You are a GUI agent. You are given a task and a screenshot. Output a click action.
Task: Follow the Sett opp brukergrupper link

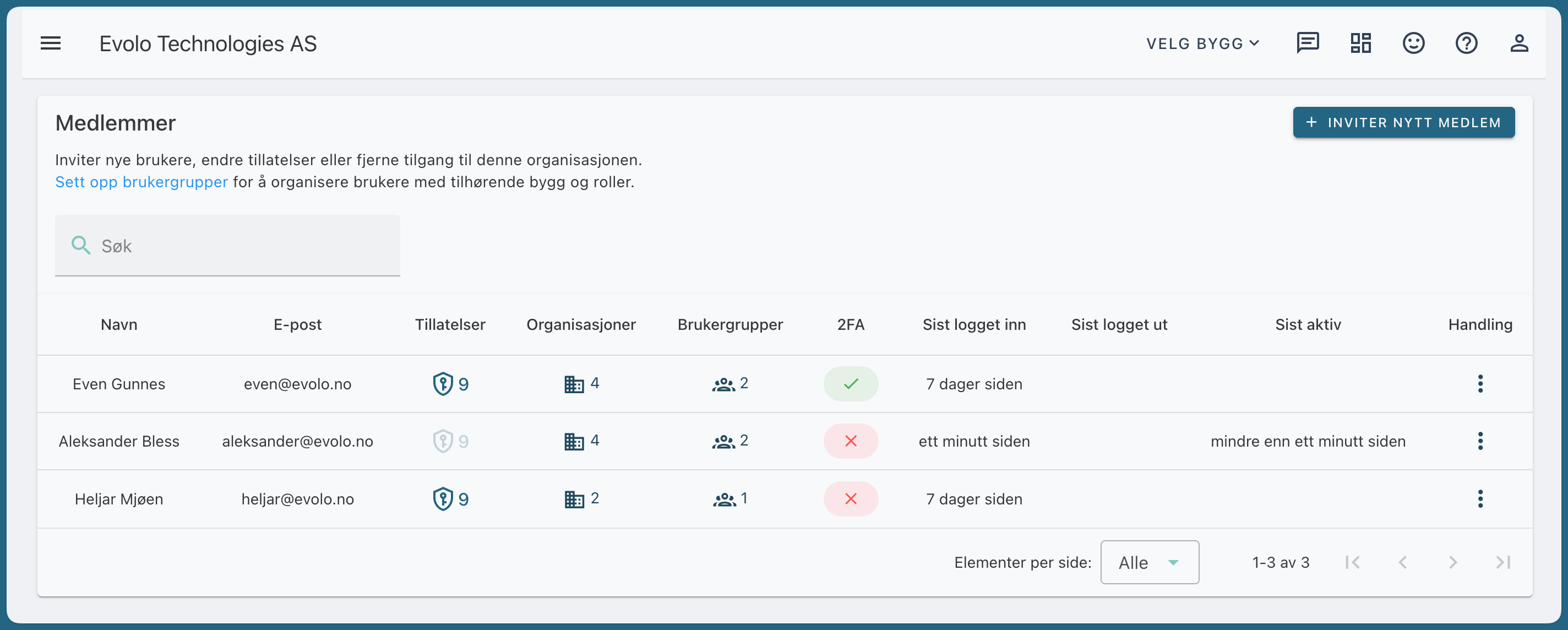coord(141,182)
